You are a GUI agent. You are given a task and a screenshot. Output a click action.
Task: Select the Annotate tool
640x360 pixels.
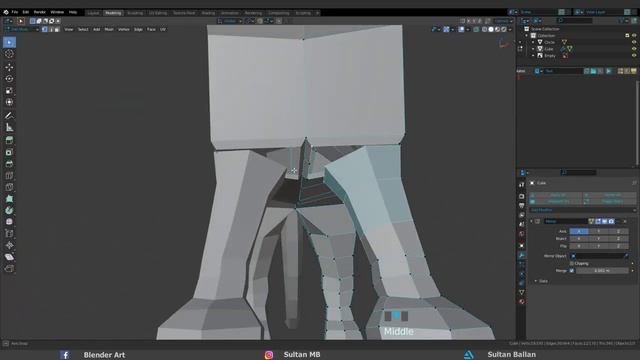click(9, 116)
